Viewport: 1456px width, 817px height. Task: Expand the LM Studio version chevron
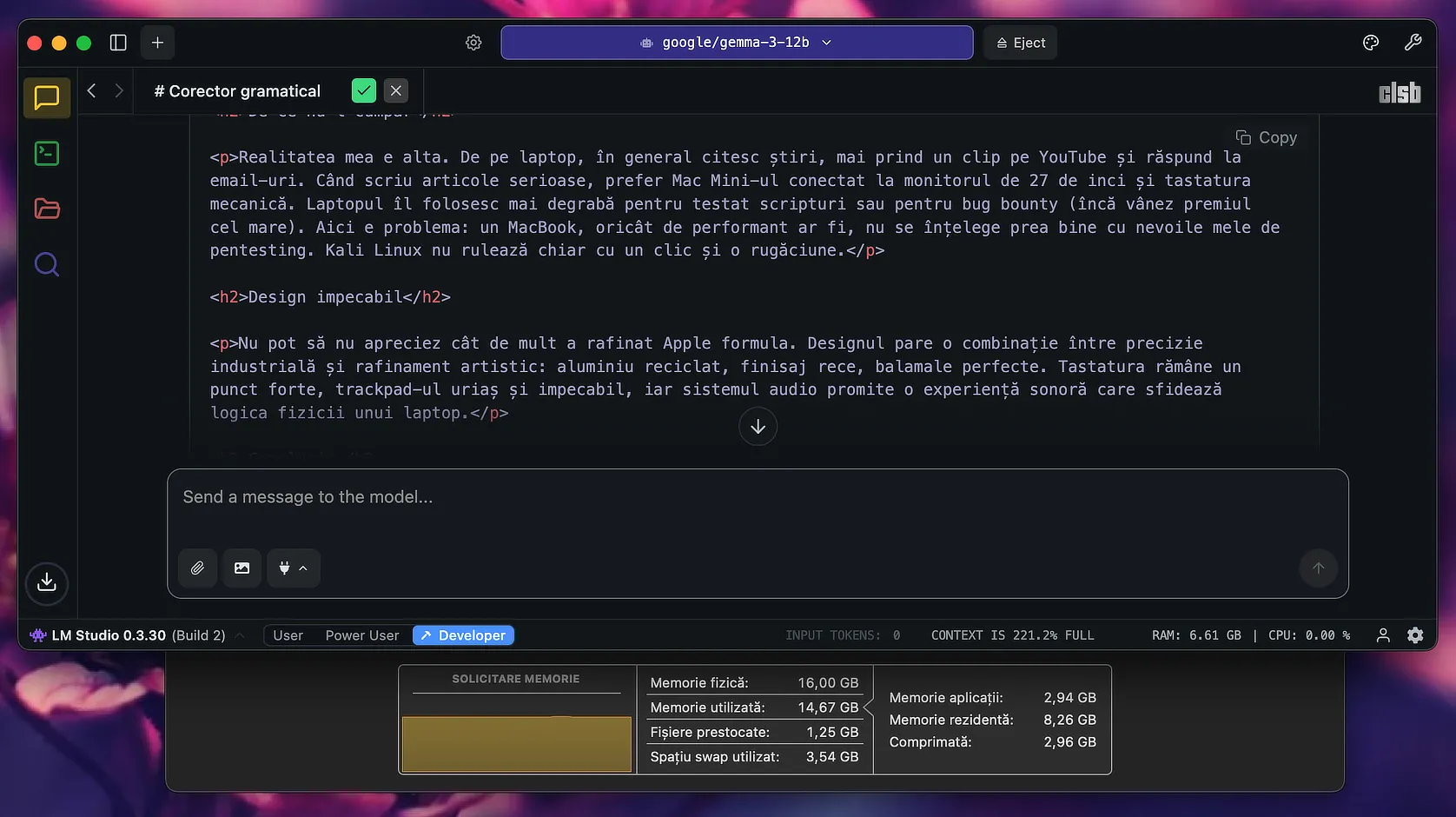click(x=240, y=635)
